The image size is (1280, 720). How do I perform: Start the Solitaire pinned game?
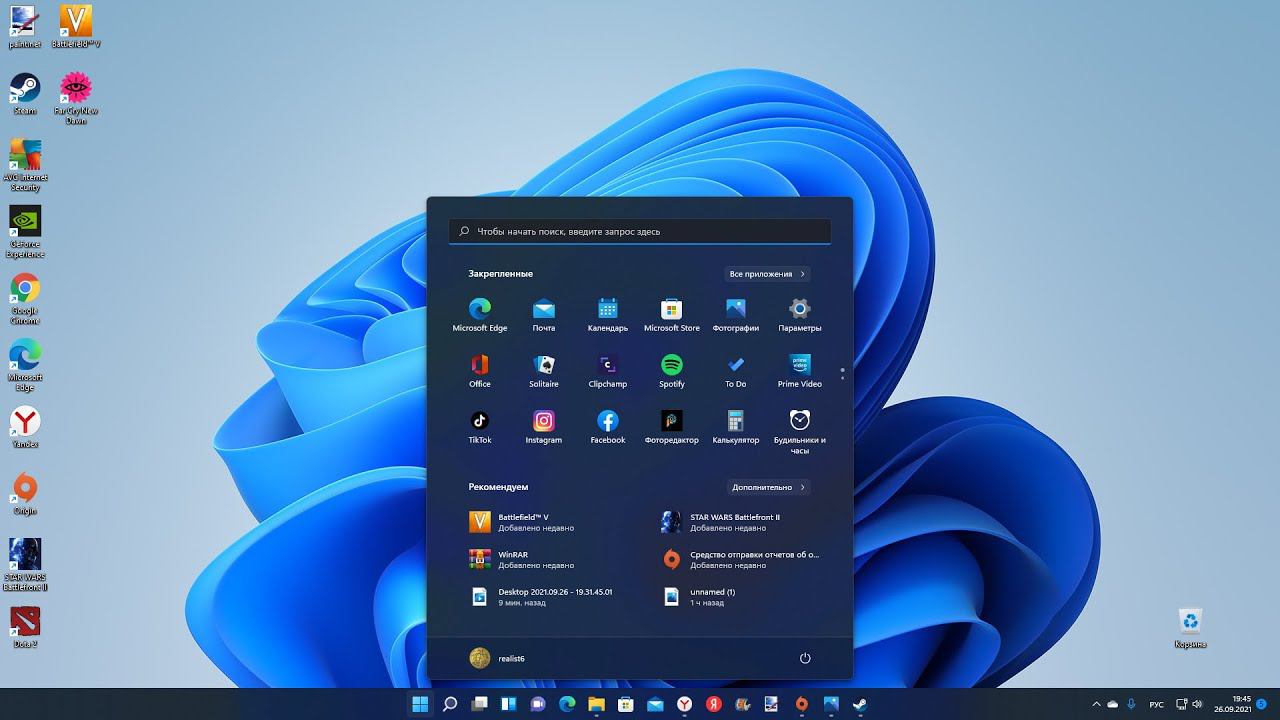pos(544,370)
